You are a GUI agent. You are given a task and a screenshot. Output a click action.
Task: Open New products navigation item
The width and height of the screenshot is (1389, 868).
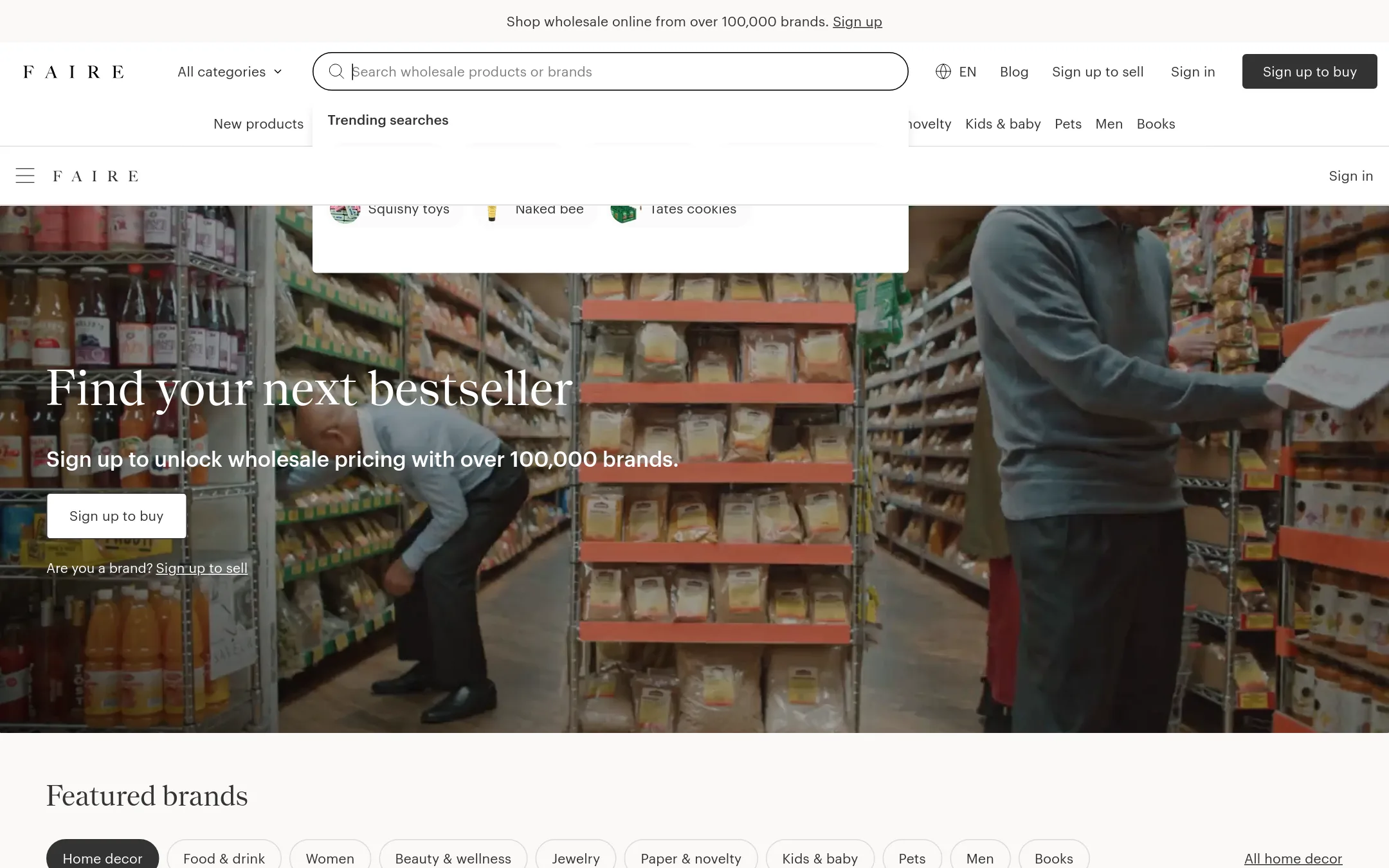pos(259,124)
